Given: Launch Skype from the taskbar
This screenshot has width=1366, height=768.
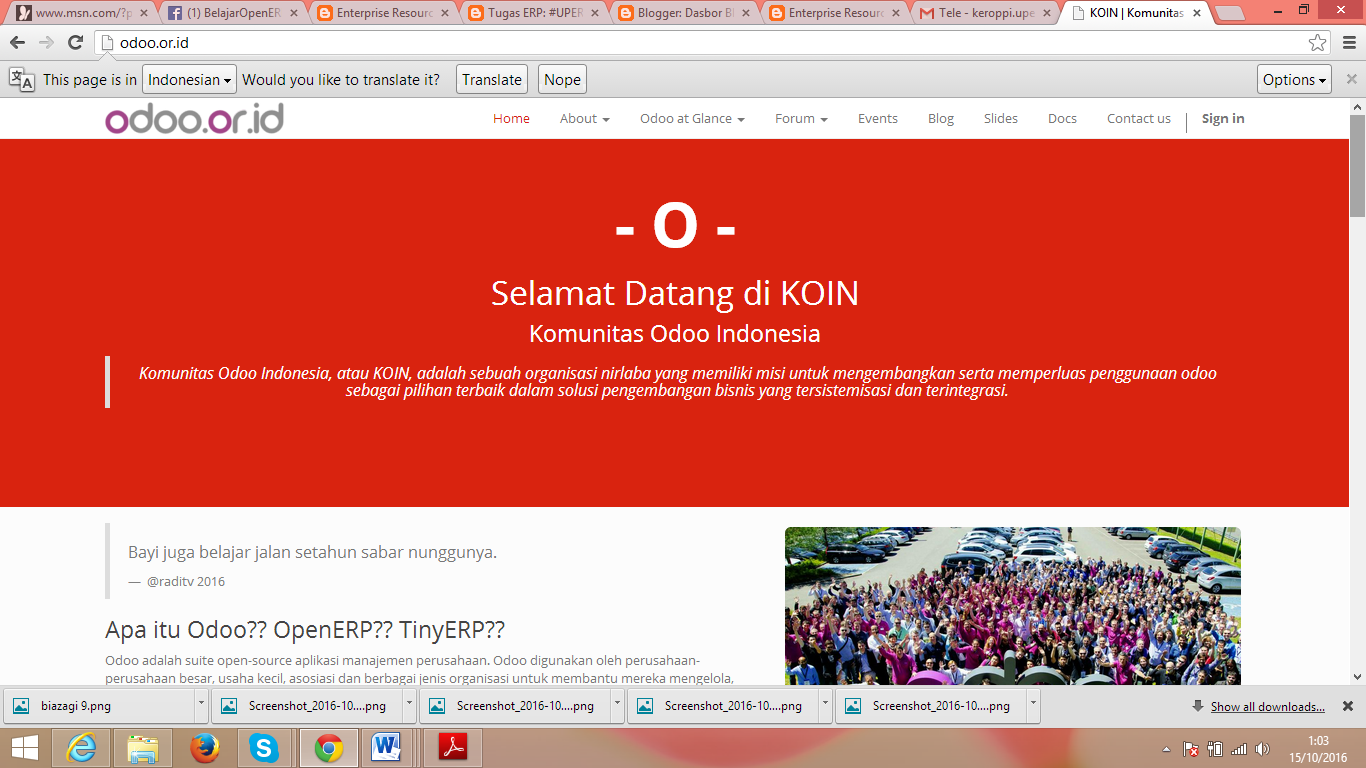Looking at the screenshot, I should pos(265,748).
